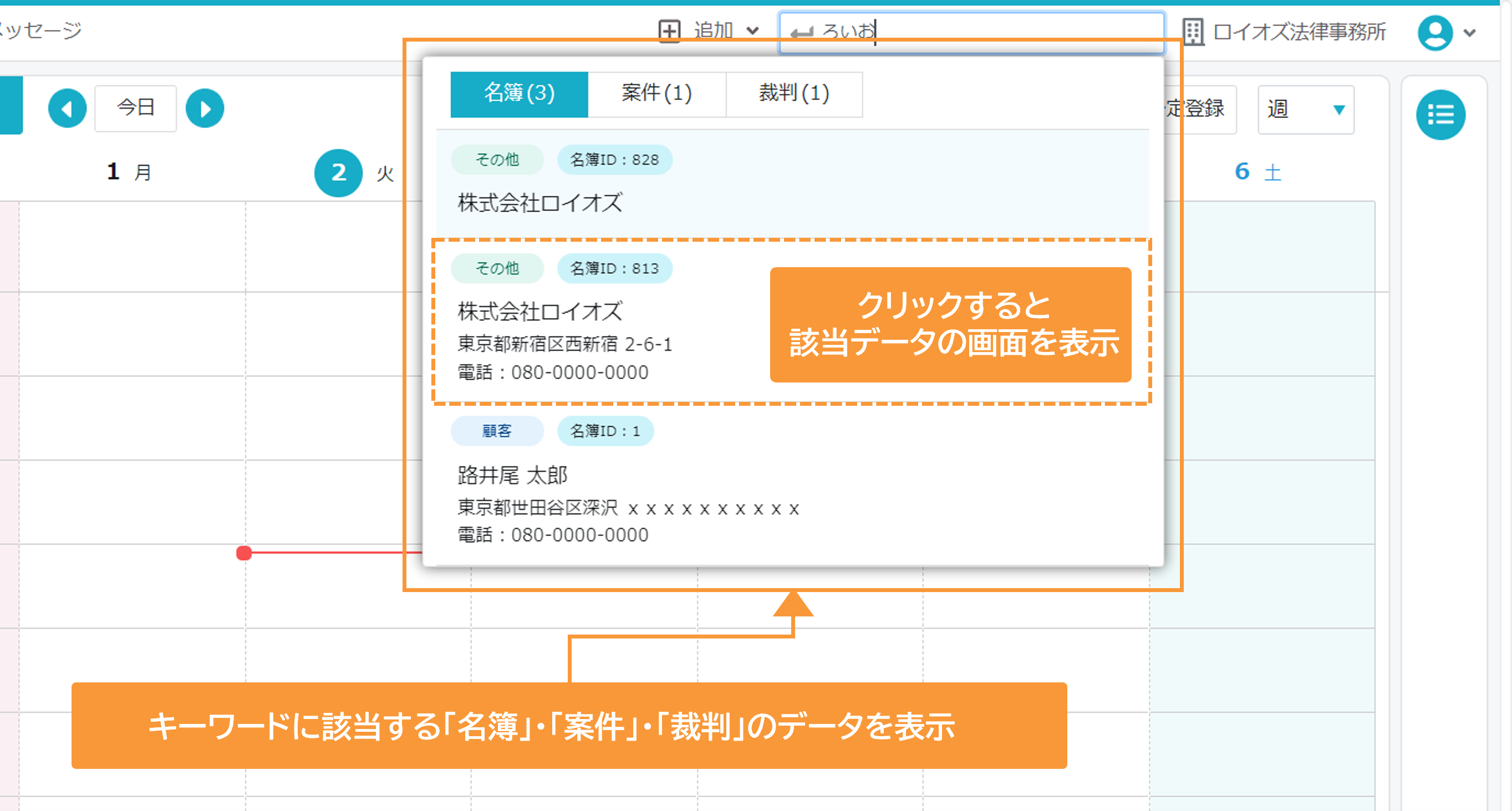Select day 2 火 in calendar header
Screen dimensions: 1512x811
coord(354,173)
